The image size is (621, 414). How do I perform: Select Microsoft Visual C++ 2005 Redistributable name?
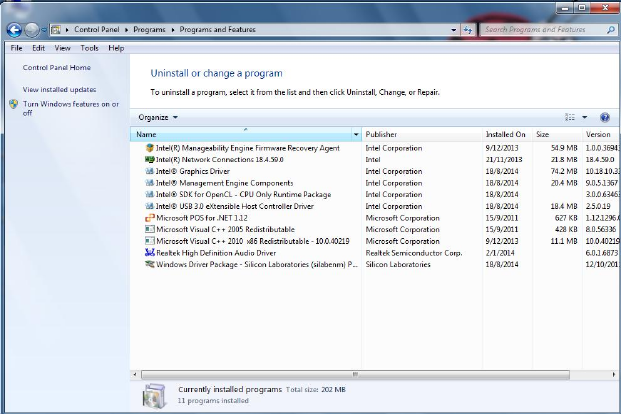pyautogui.click(x=225, y=229)
